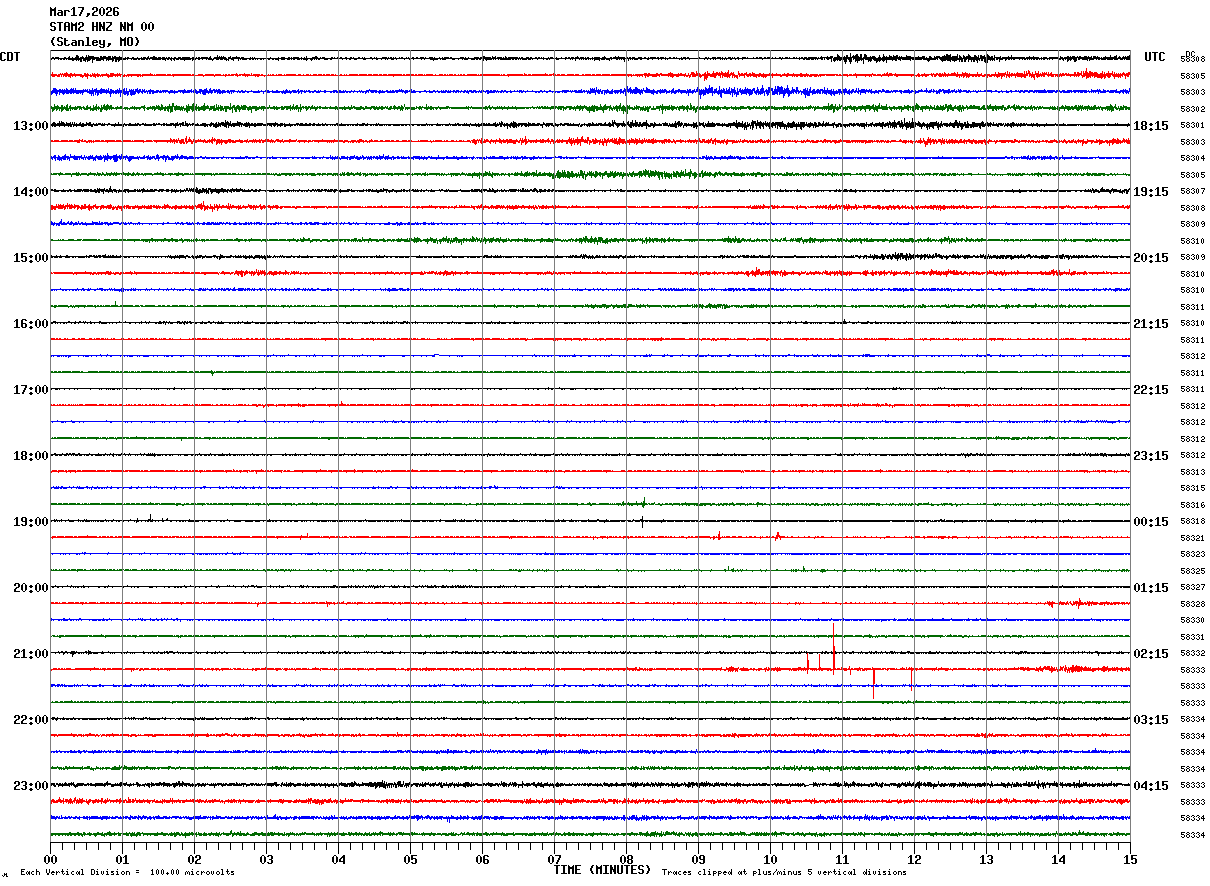The width and height of the screenshot is (1210, 886).
Task: Click the 00:15 UTC time label
Action: tap(1151, 522)
